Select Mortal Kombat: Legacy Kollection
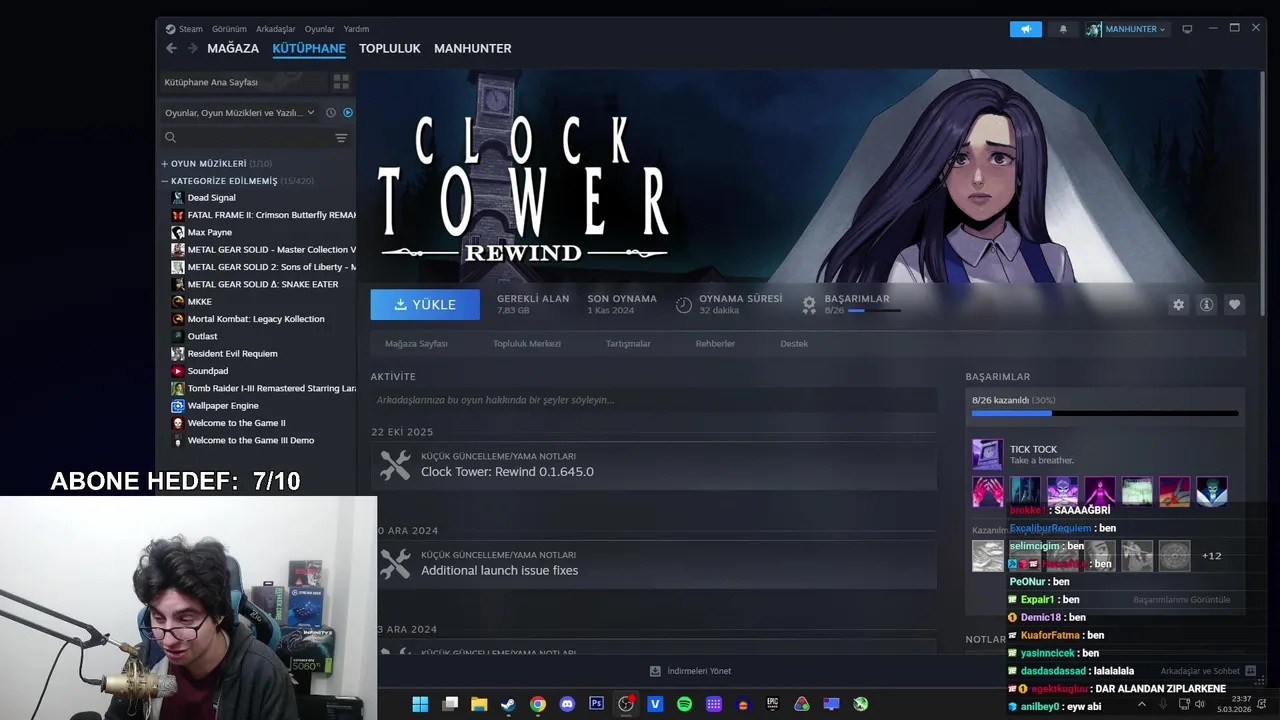Image resolution: width=1280 pixels, height=720 pixels. click(258, 319)
